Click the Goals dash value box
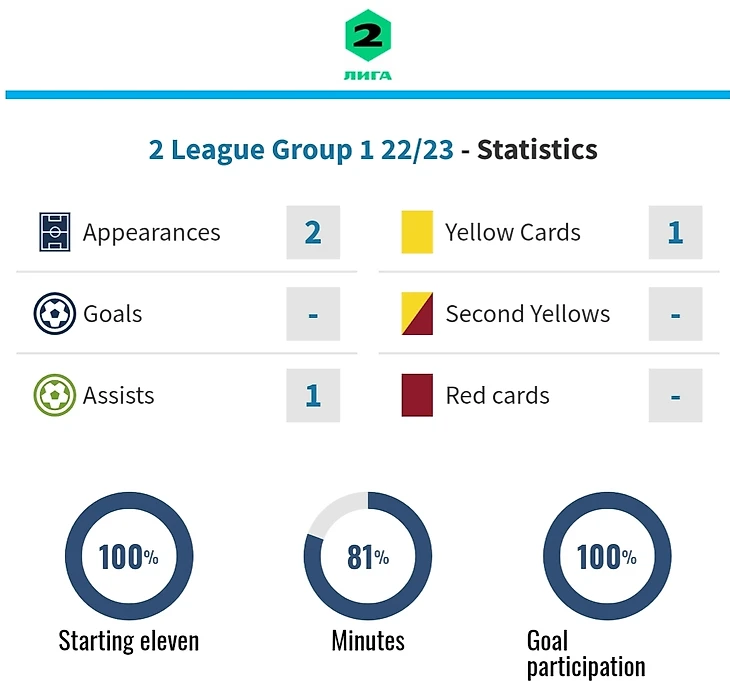Image resolution: width=730 pixels, height=681 pixels. (313, 314)
